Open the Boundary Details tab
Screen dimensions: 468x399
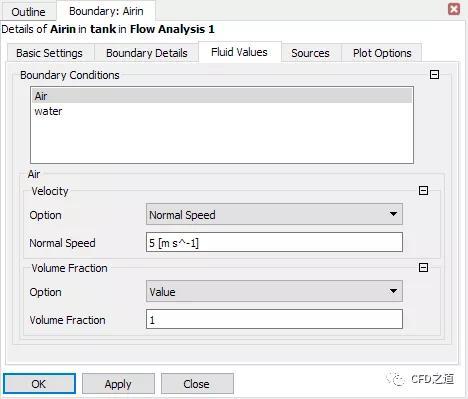pos(147,53)
